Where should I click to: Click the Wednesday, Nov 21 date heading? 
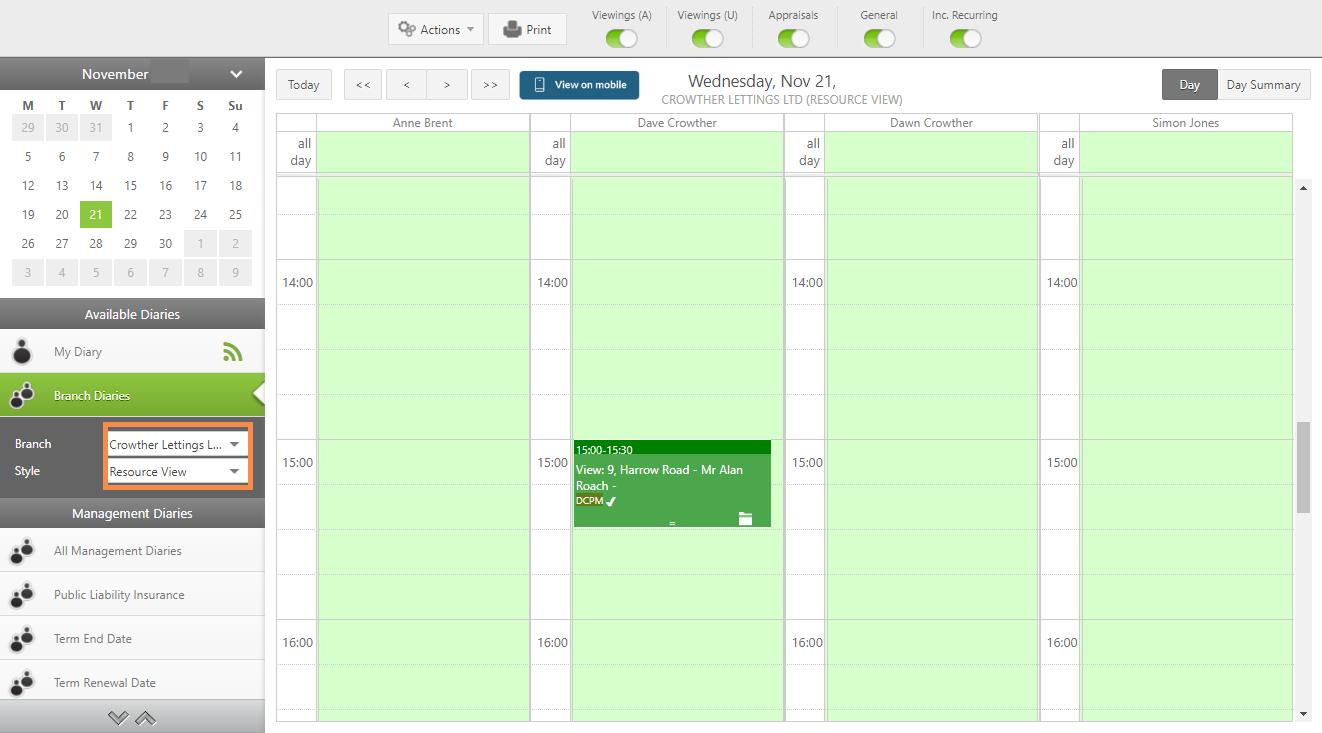pos(762,81)
